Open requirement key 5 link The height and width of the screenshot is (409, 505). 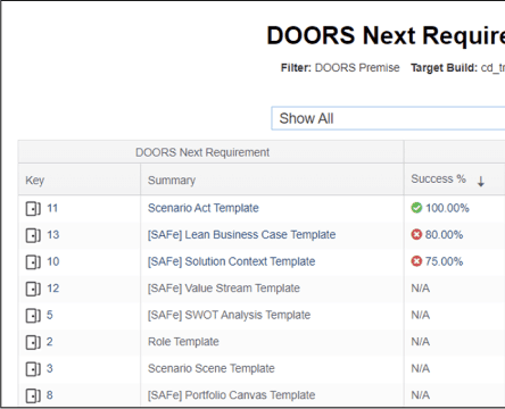point(50,315)
